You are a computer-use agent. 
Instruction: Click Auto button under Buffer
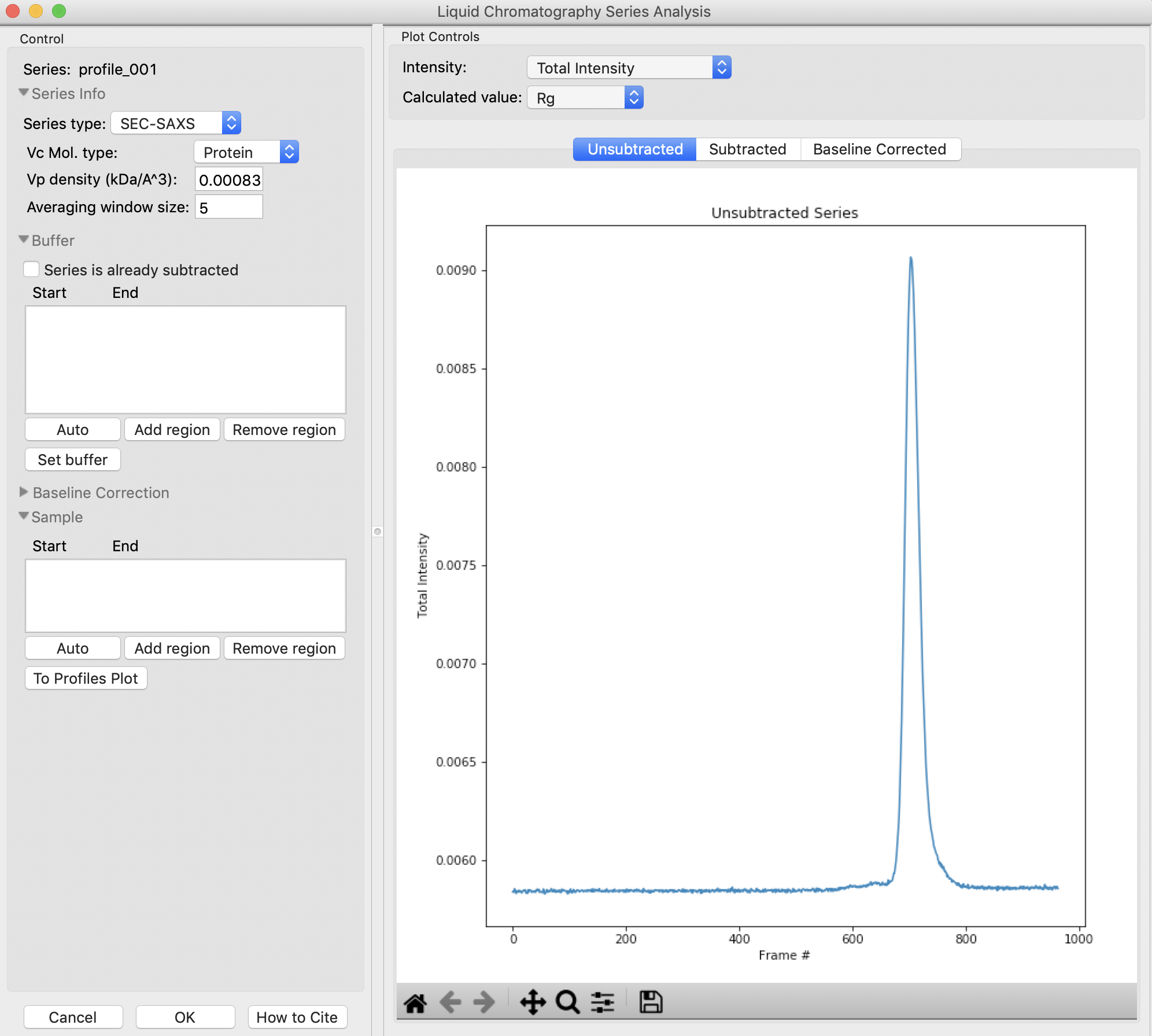click(x=73, y=430)
